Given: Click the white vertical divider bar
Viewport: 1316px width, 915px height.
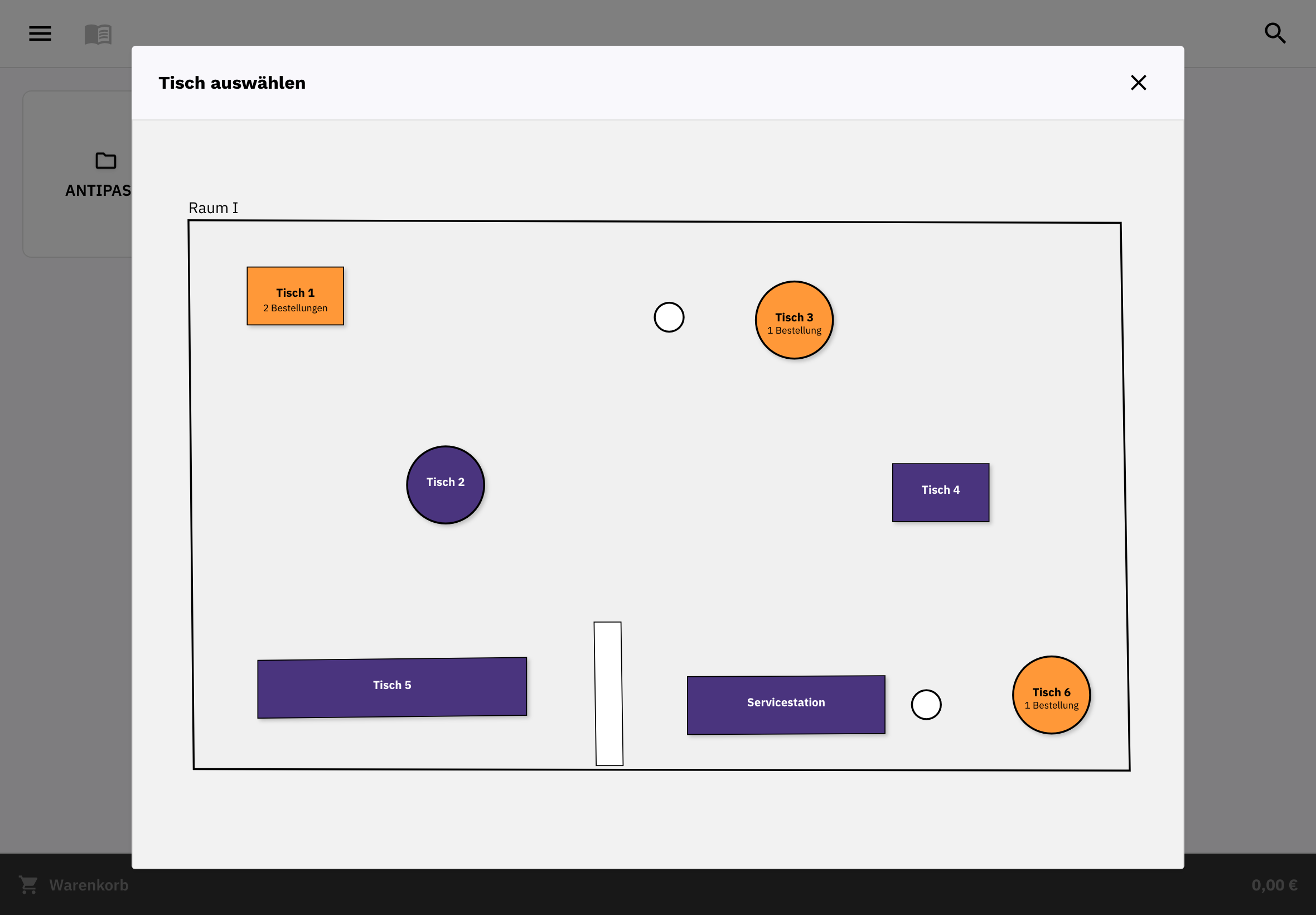Looking at the screenshot, I should click(x=608, y=694).
